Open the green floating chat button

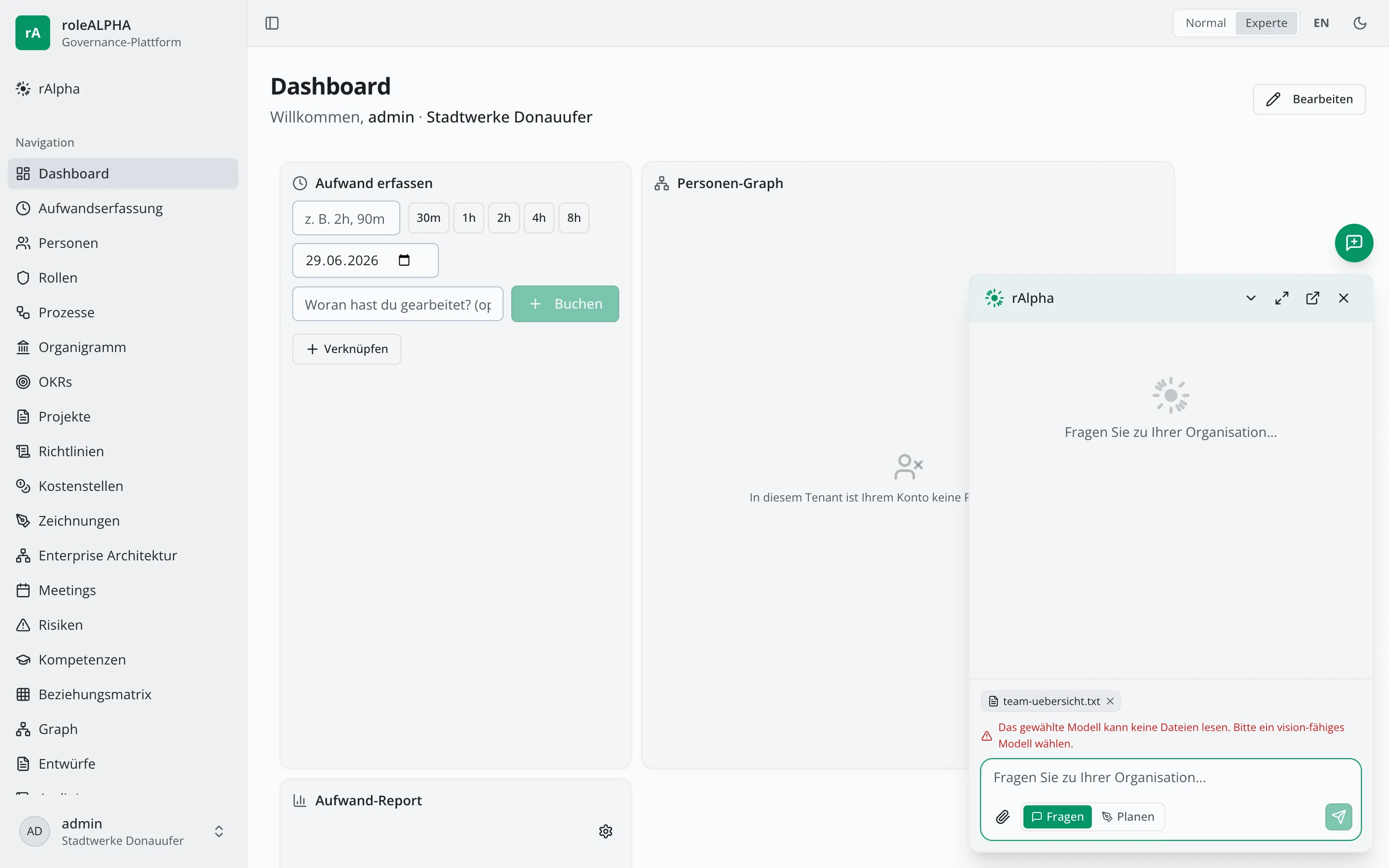pos(1354,243)
